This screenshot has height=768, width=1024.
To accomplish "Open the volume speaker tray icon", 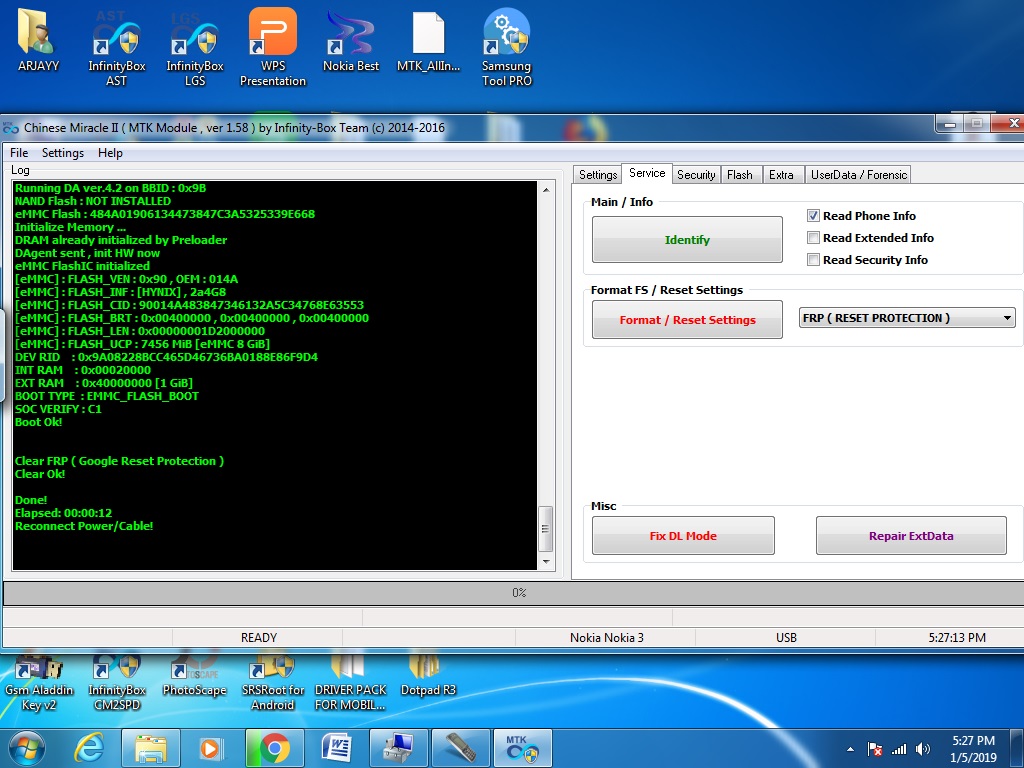I will tap(923, 749).
